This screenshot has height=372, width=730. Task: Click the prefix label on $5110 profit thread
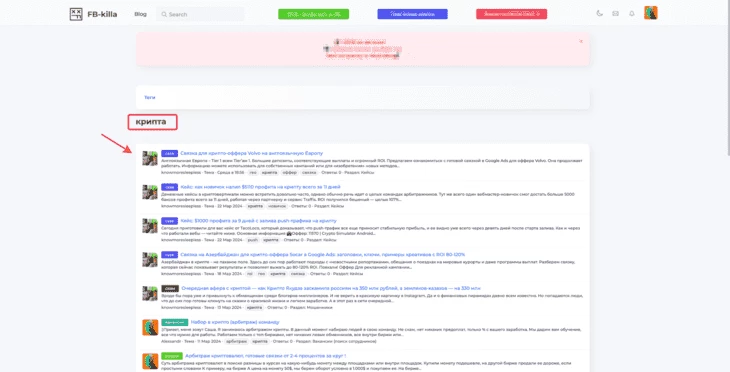coord(169,187)
